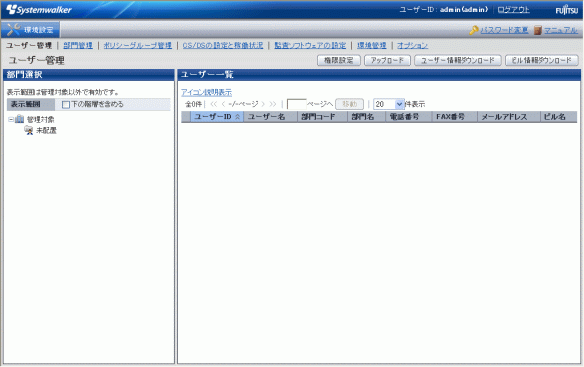584x367 pixels.
Task: Open the パスワード変更 link
Action: tap(504, 30)
